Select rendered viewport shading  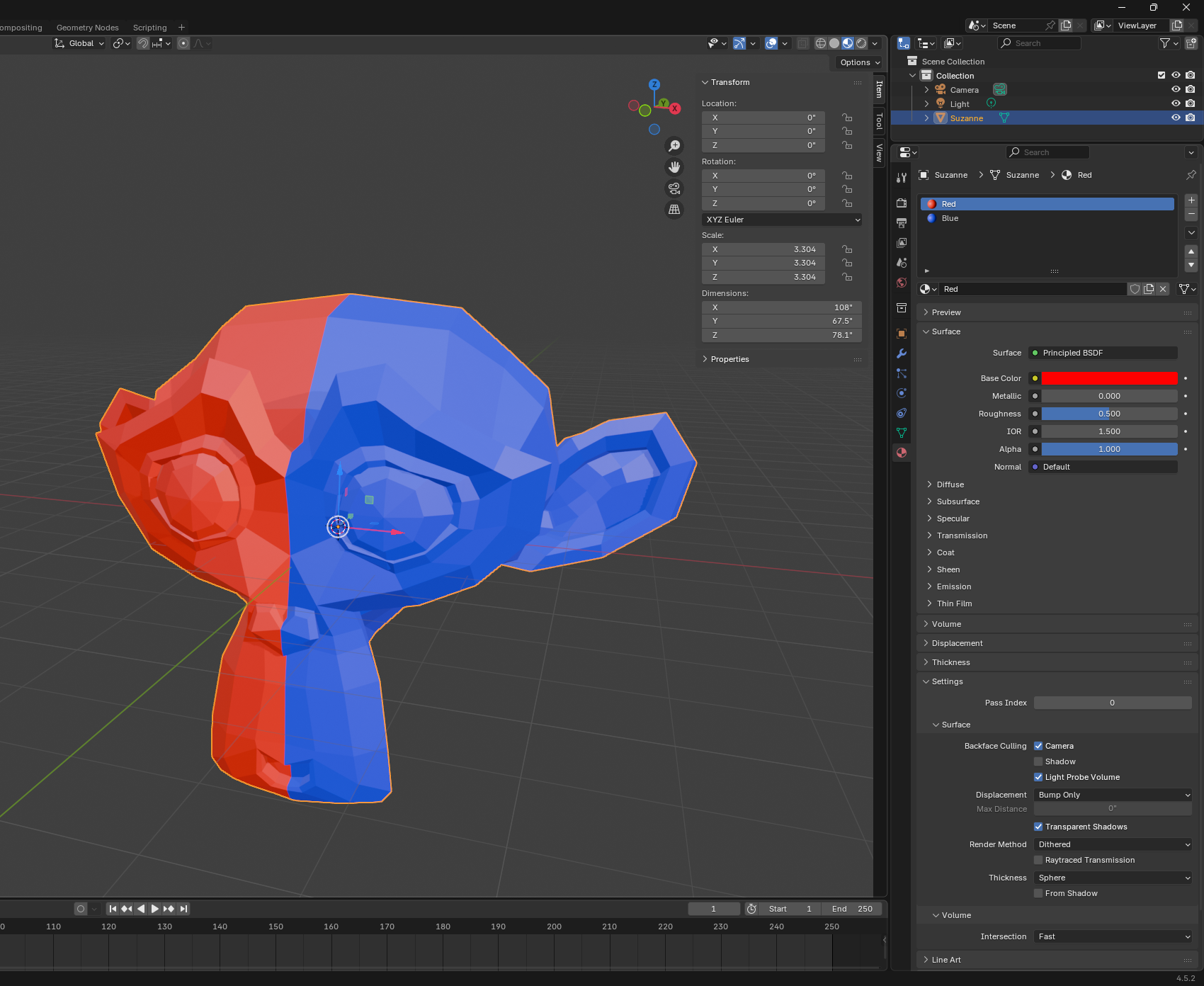tap(861, 43)
